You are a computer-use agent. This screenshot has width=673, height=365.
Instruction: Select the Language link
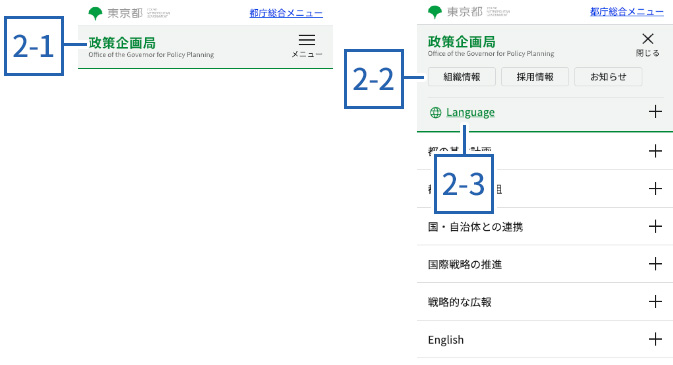470,113
